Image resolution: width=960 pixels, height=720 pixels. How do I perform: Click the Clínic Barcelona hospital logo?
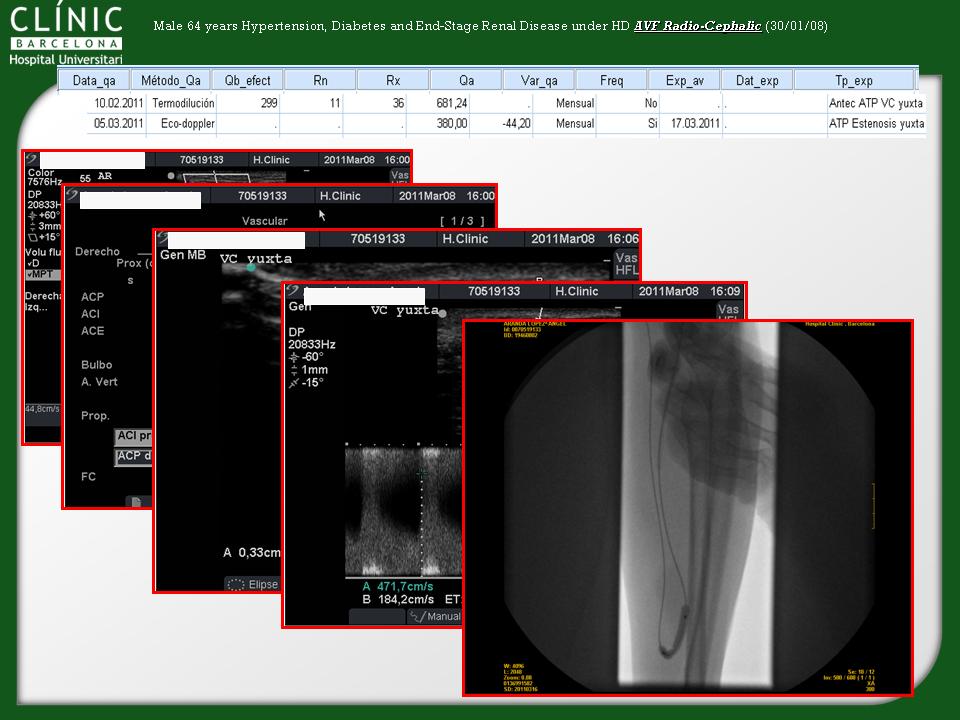(x=66, y=34)
